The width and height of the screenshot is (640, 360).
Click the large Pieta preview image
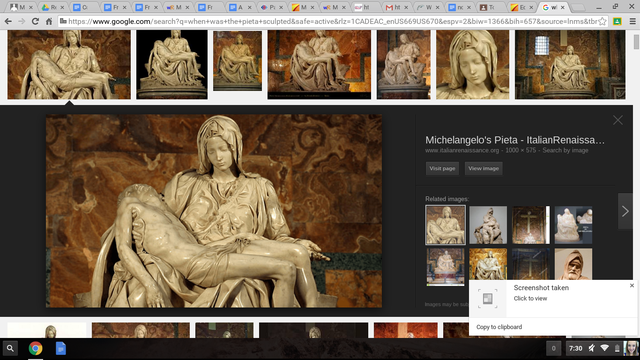tap(214, 211)
